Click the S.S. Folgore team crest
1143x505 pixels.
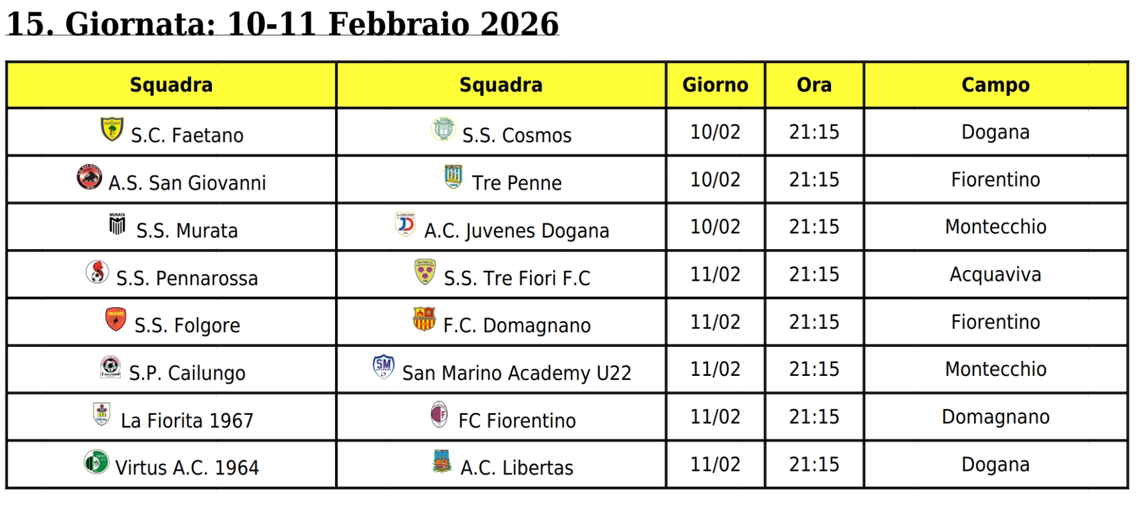pyautogui.click(x=116, y=320)
